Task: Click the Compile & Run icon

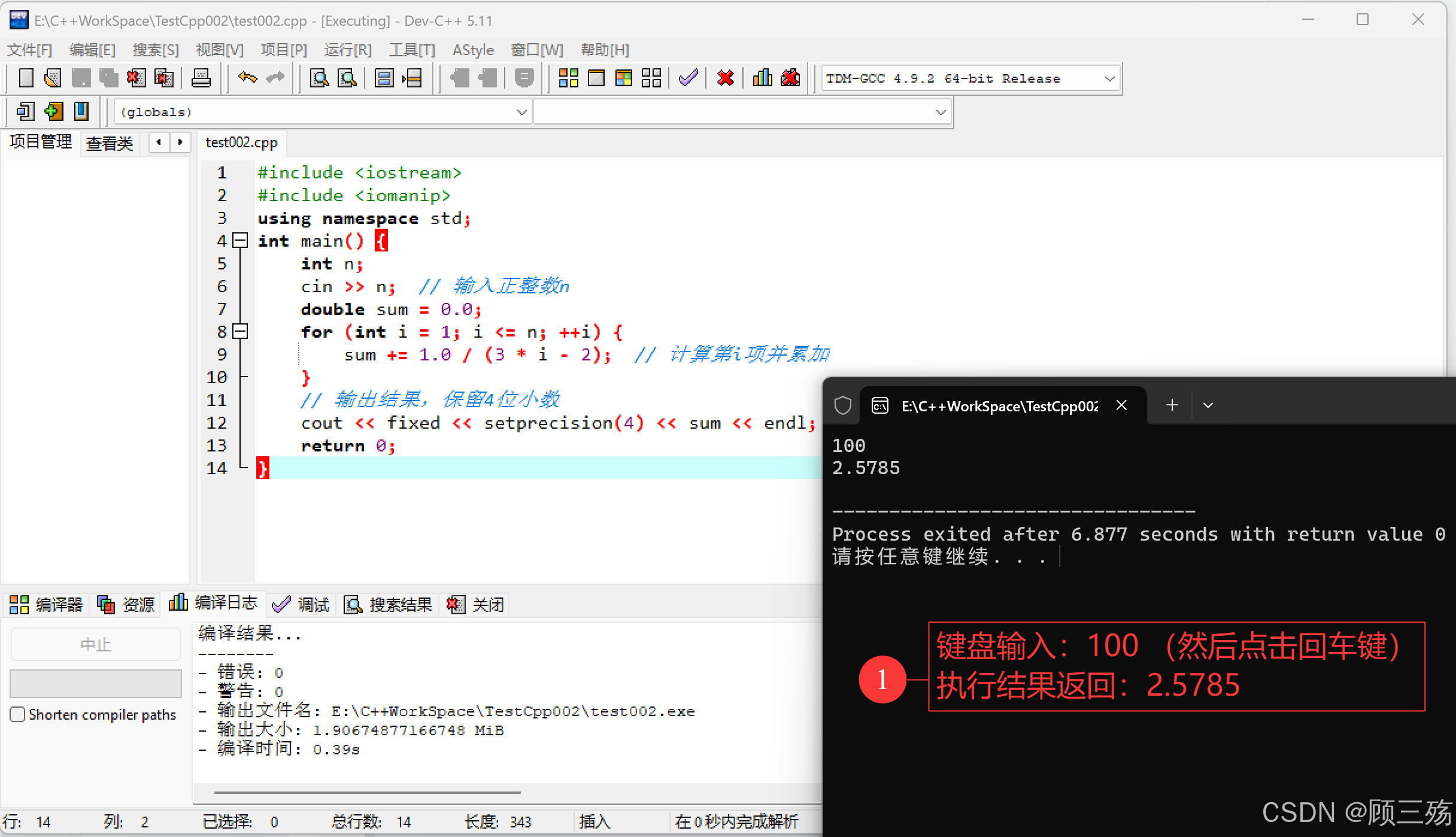Action: [623, 78]
